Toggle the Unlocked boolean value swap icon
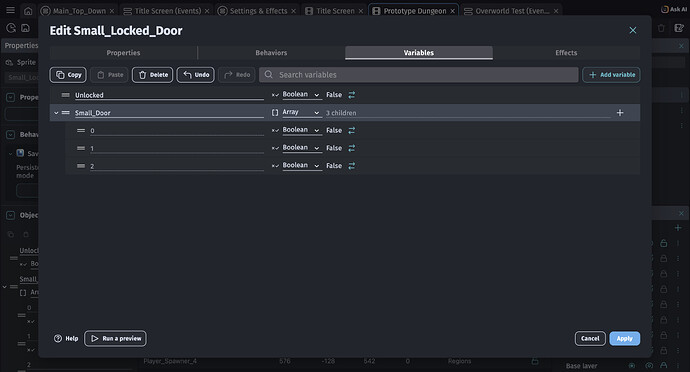 (352, 95)
